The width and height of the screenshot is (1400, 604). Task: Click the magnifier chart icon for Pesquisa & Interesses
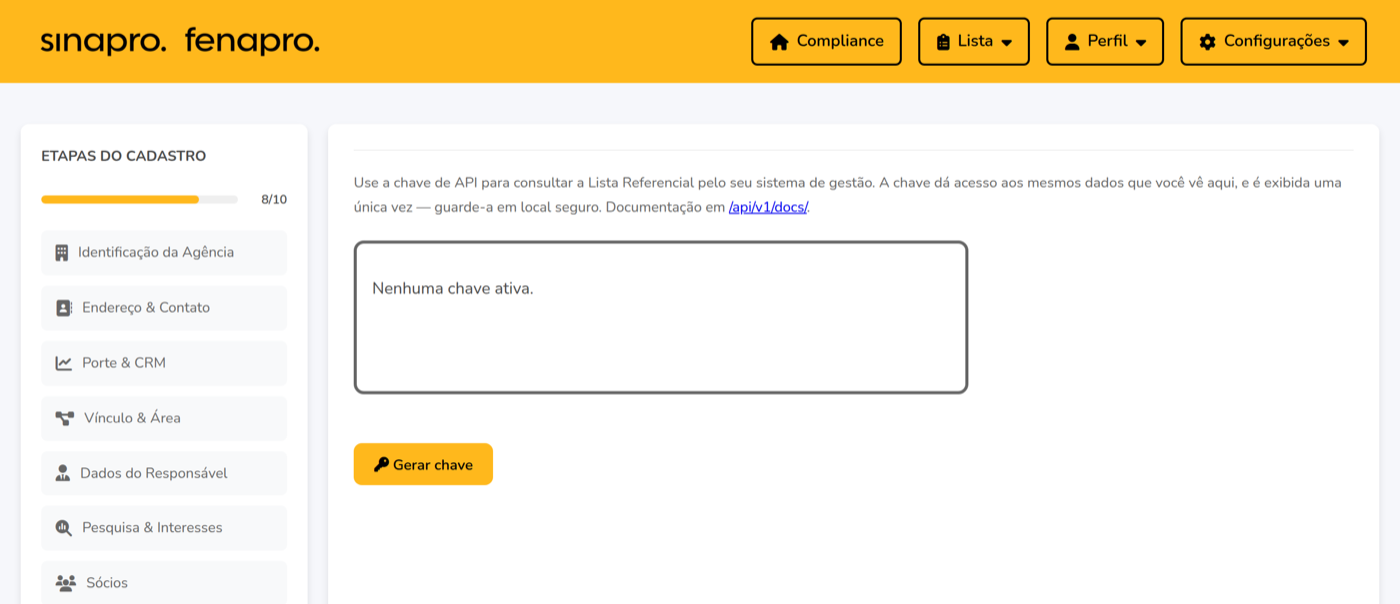(x=64, y=528)
